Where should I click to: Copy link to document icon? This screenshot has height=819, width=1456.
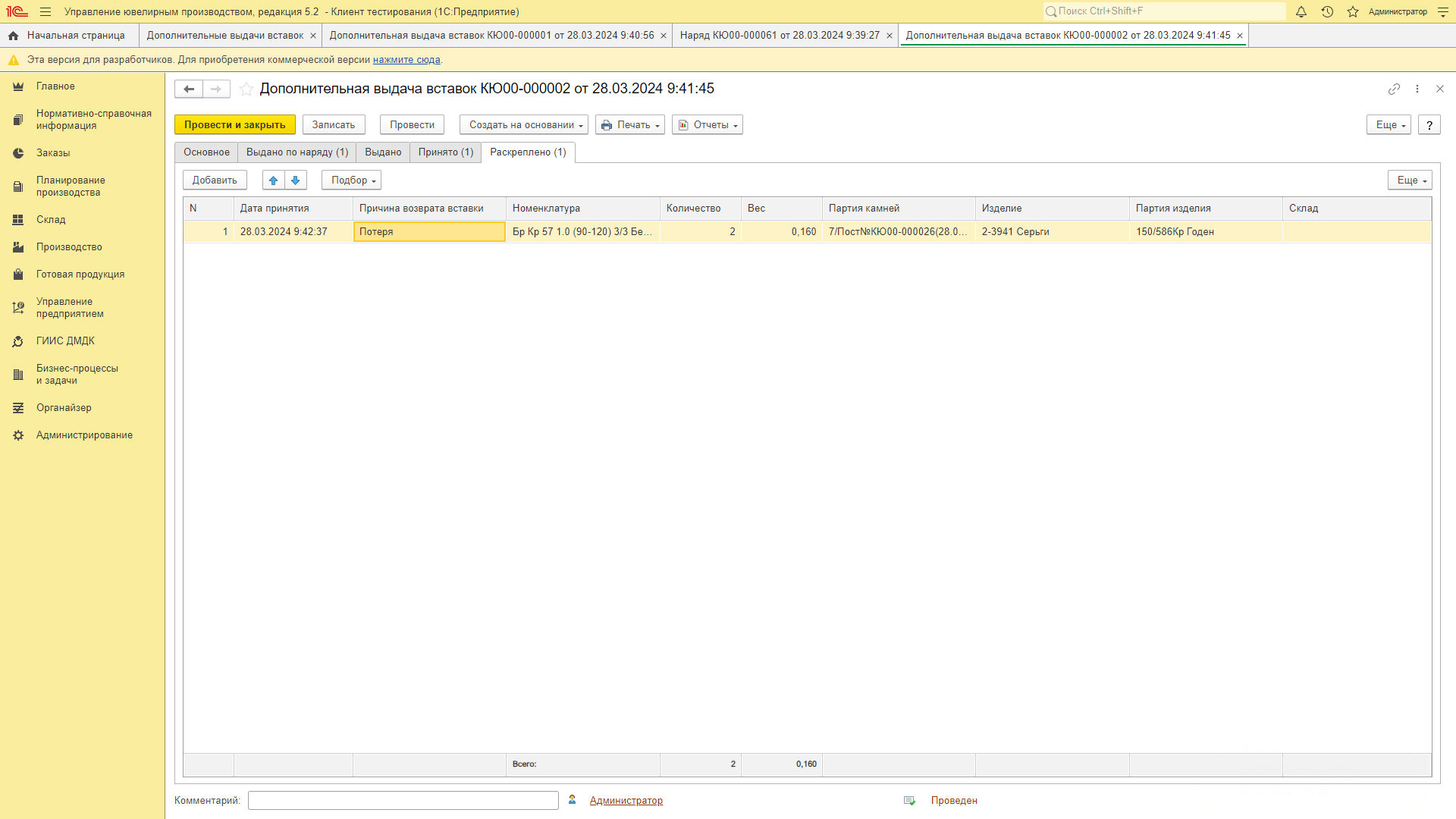[1394, 89]
